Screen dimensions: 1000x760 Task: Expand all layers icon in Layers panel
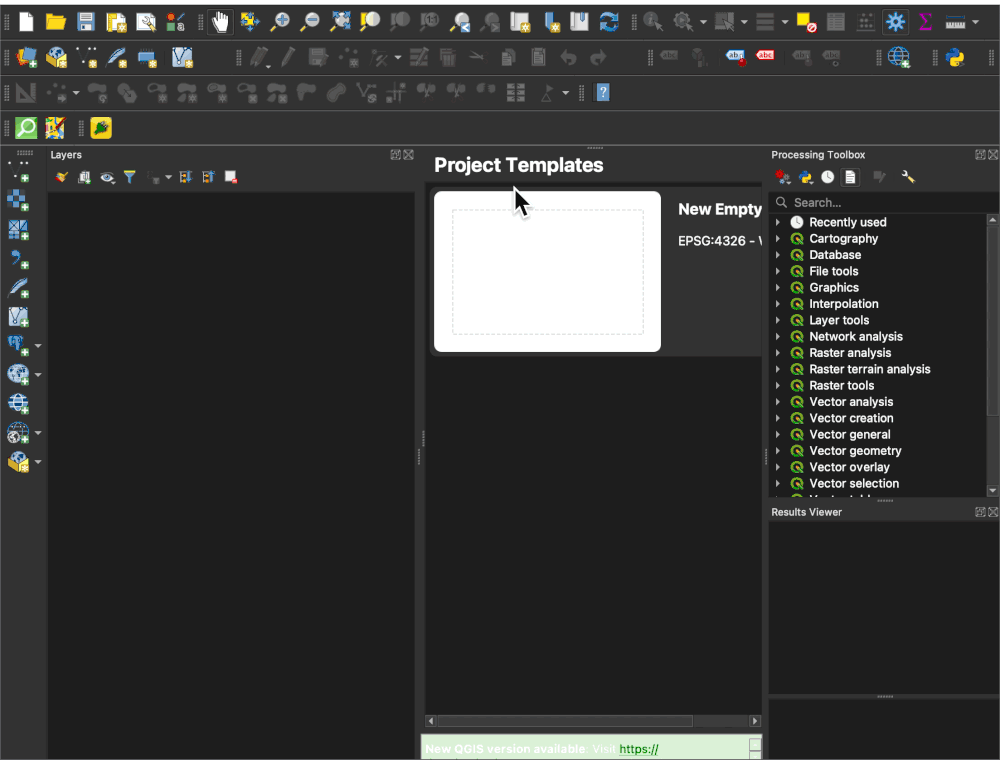[x=186, y=177]
